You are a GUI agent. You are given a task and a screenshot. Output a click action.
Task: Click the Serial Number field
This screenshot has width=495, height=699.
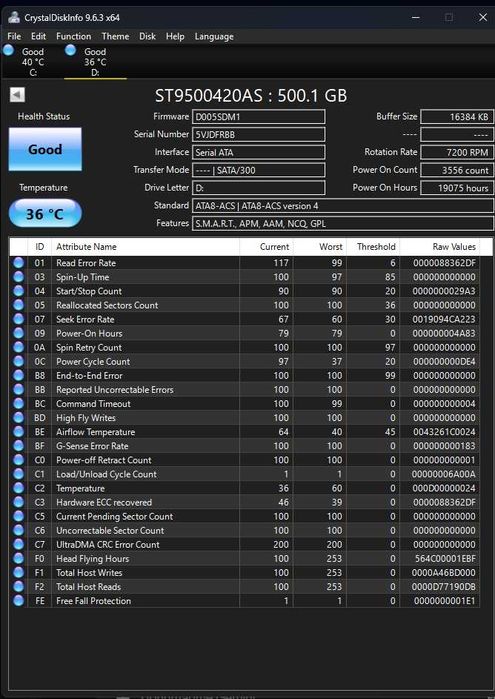pos(259,135)
